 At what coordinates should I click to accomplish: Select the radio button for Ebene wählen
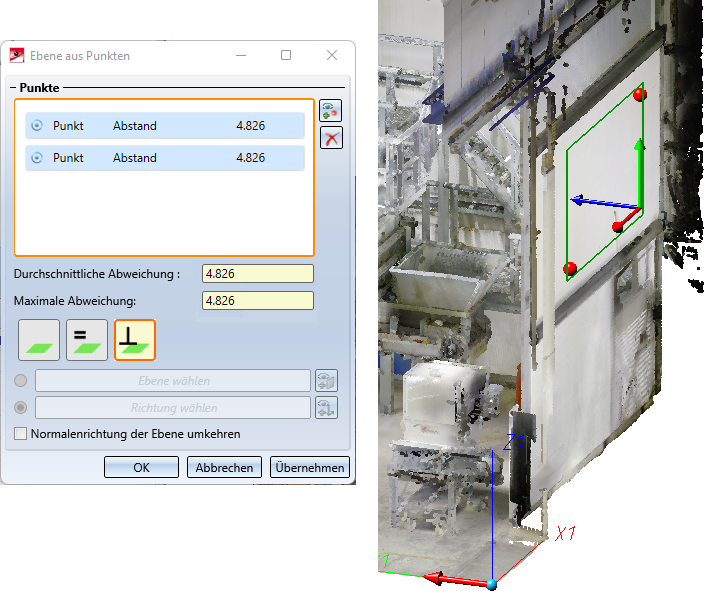click(x=21, y=381)
